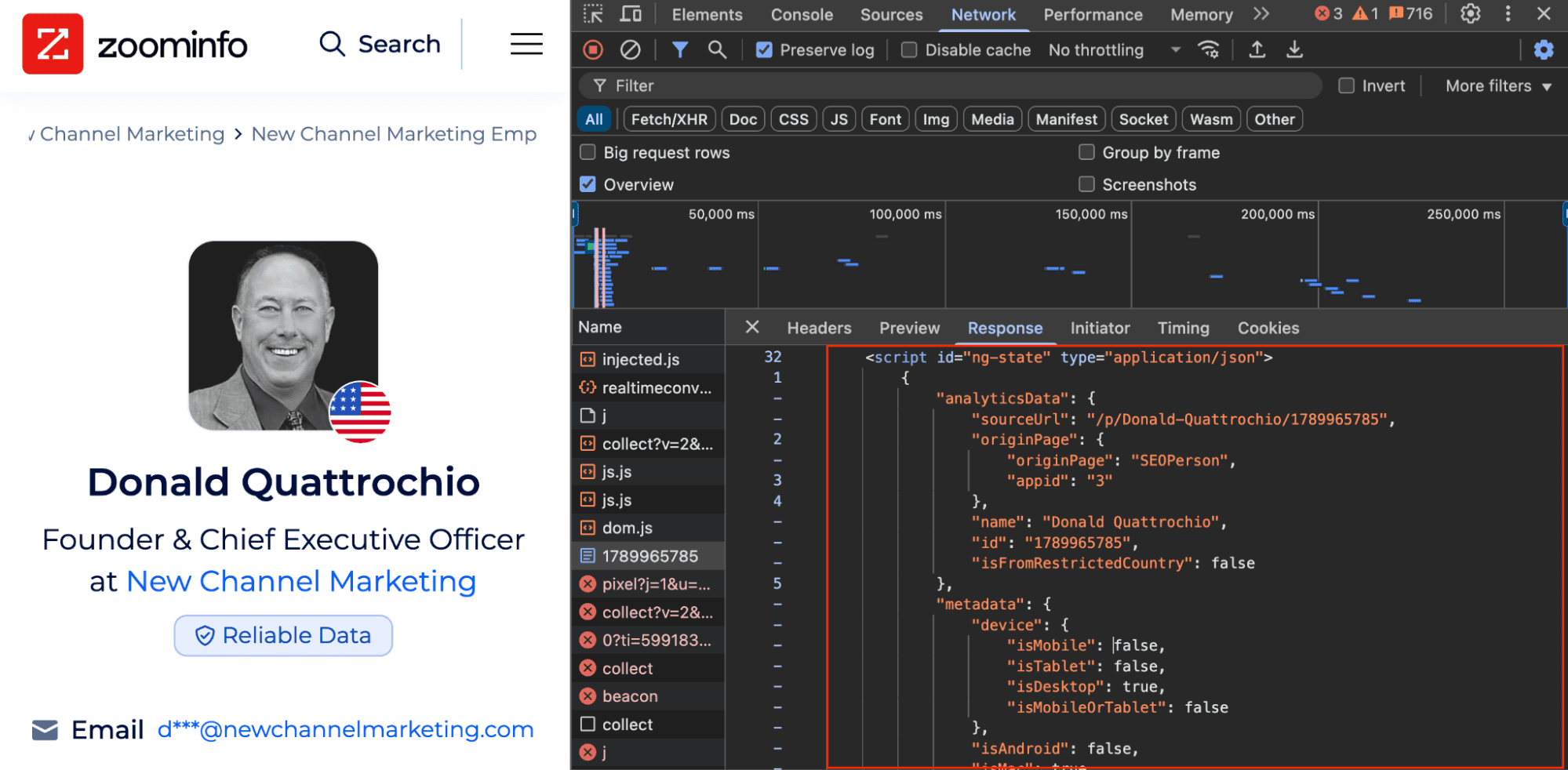1568x770 pixels.
Task: Click the 100,000 ms overview timeline marker
Action: point(905,214)
